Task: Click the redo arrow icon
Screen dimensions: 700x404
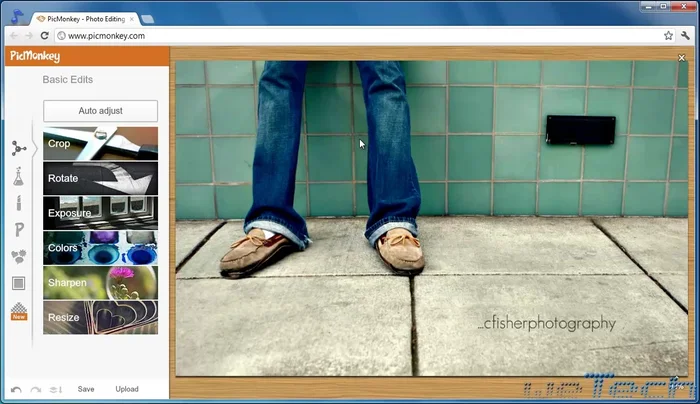Action: click(36, 389)
